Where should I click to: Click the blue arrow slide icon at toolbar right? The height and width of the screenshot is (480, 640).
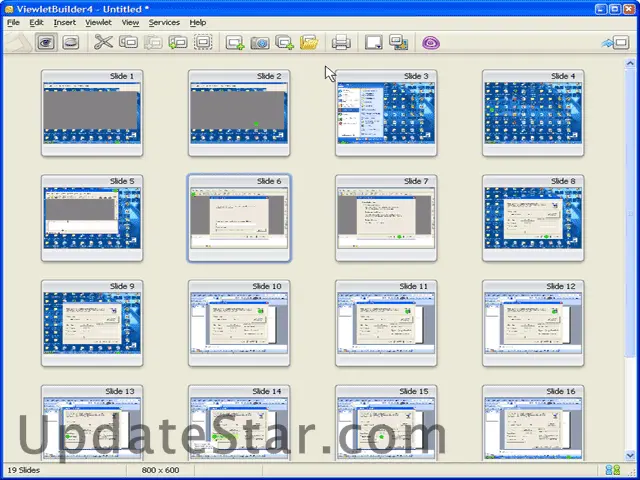coord(616,42)
